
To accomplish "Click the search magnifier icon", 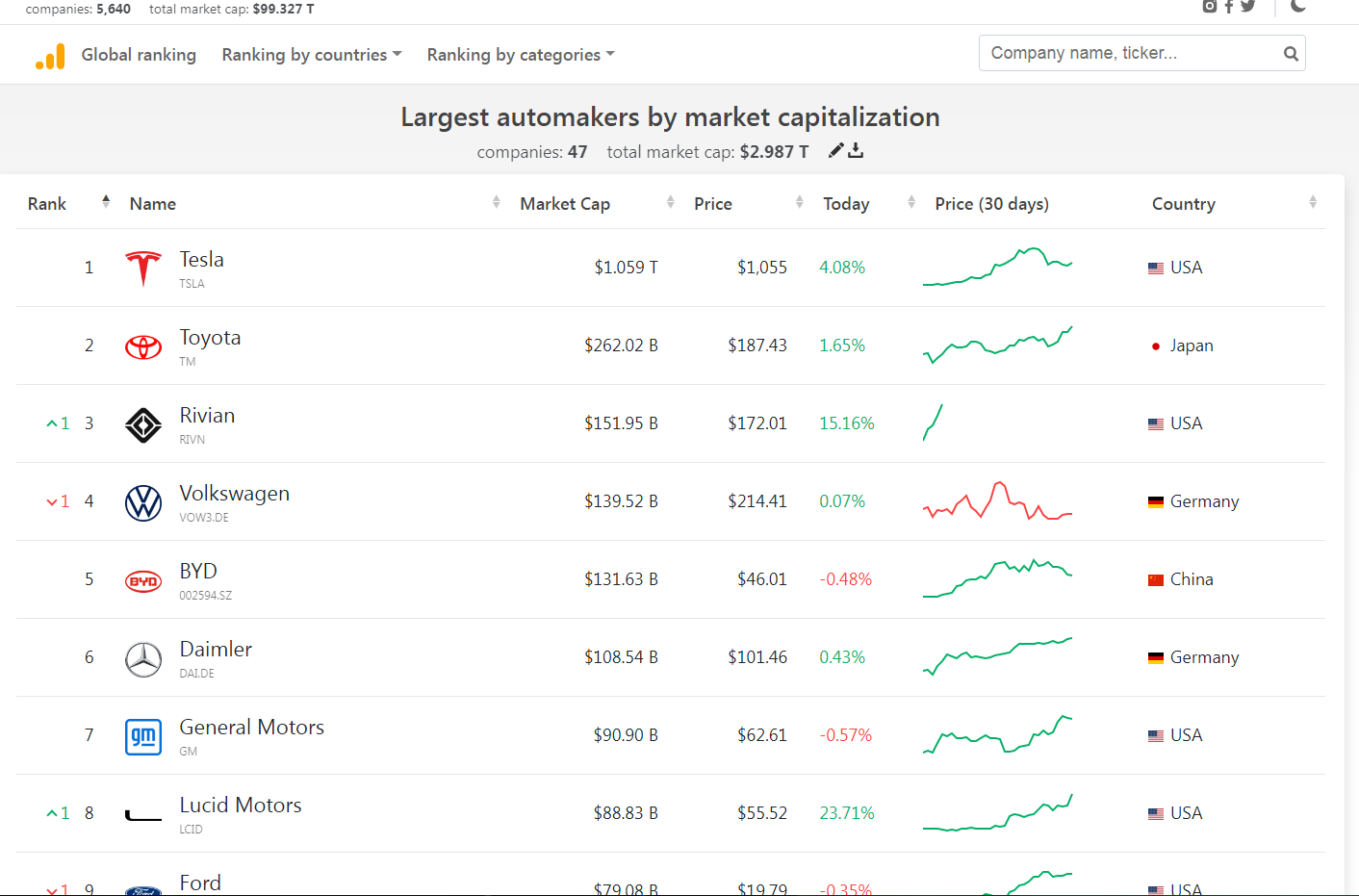I will point(1291,54).
